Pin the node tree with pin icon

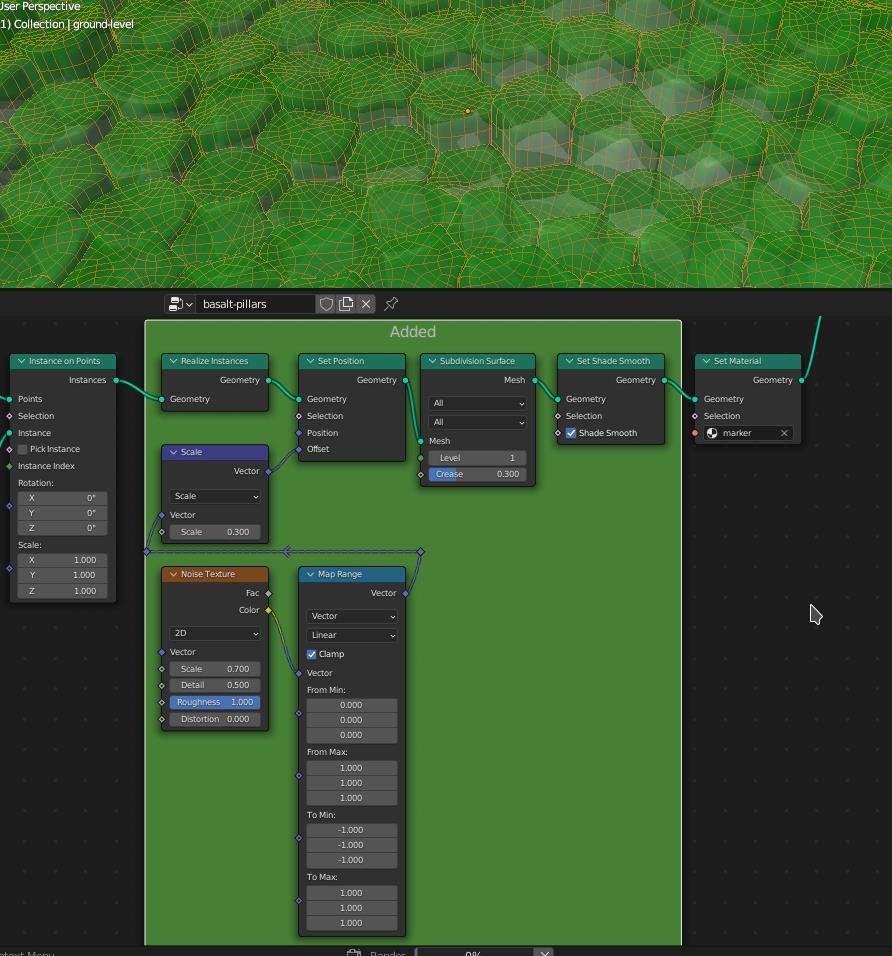click(x=391, y=304)
